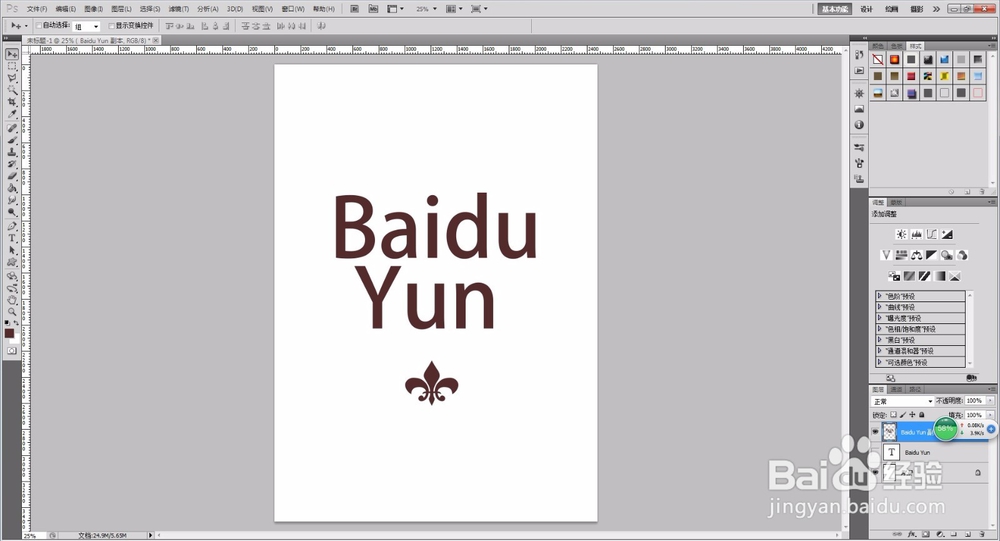
Task: Enable the 自动选择 checkbox
Action: (x=38, y=26)
